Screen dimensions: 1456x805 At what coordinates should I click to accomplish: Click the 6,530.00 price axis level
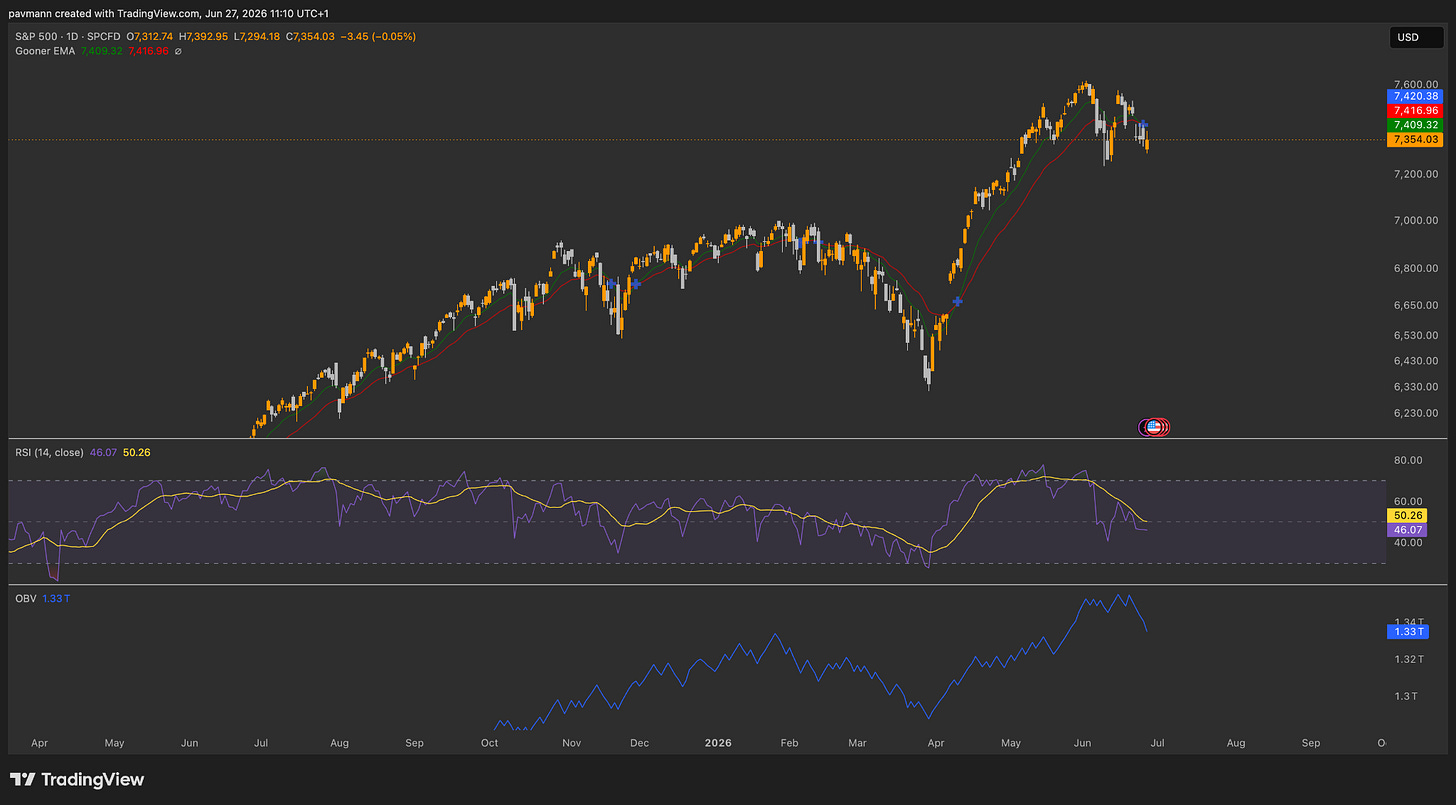[1415, 335]
